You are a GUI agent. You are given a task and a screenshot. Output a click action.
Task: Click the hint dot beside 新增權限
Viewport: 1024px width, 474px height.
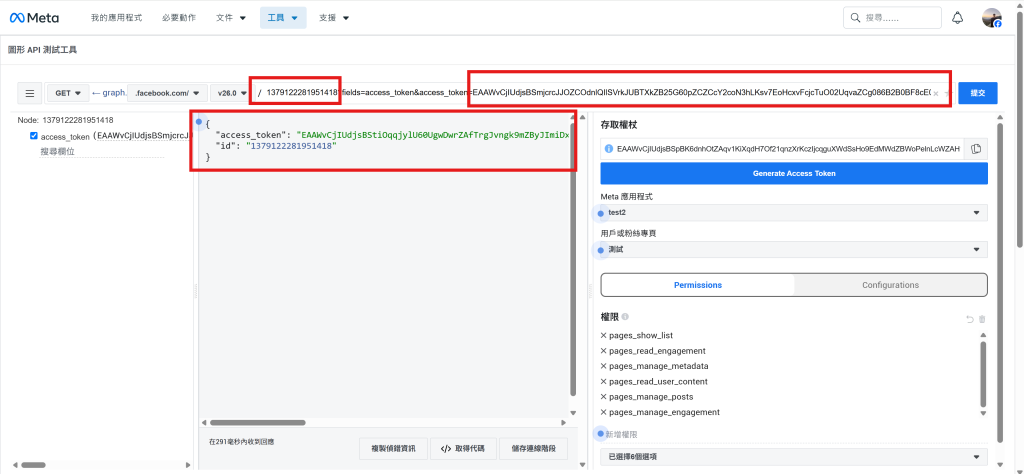(599, 434)
